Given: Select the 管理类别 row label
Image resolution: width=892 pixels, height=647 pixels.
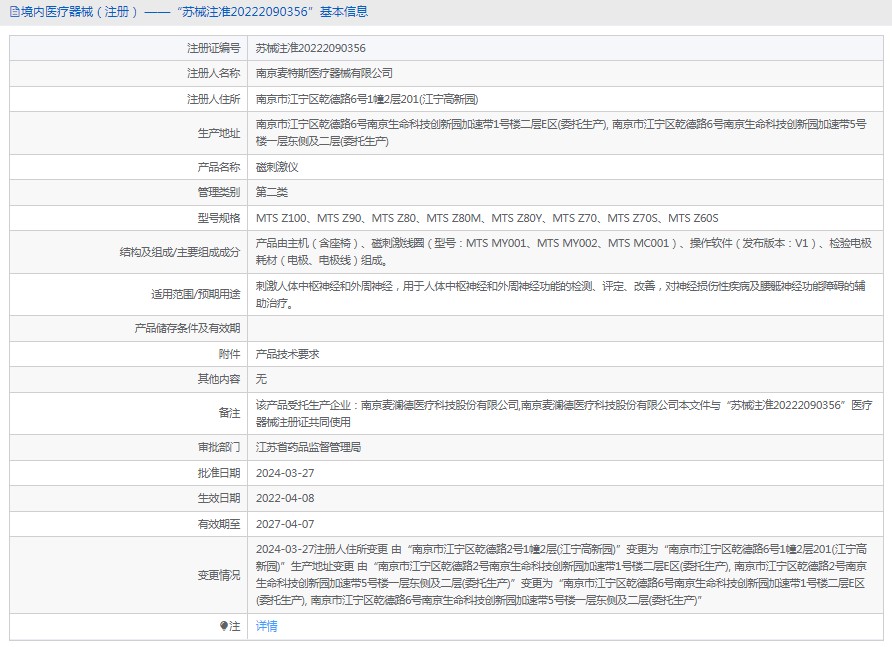Looking at the screenshot, I should tap(219, 192).
